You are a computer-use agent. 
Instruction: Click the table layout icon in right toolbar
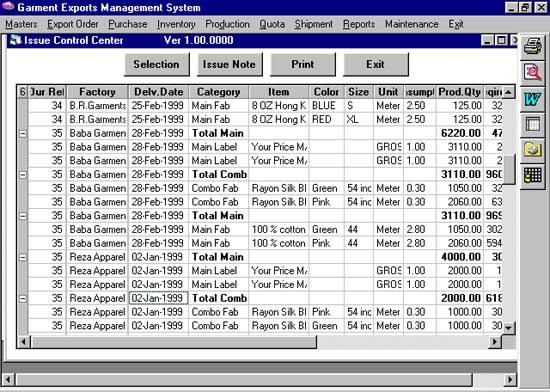[532, 125]
